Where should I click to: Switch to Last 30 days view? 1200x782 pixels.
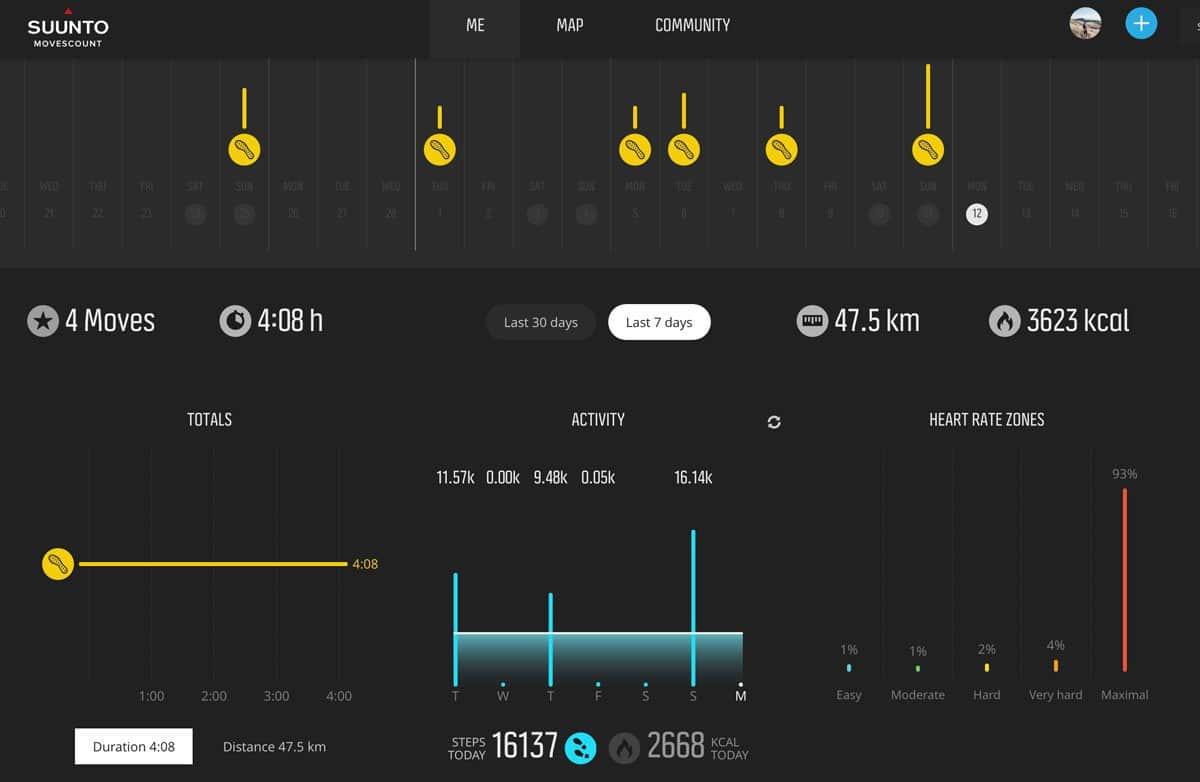pyautogui.click(x=540, y=322)
